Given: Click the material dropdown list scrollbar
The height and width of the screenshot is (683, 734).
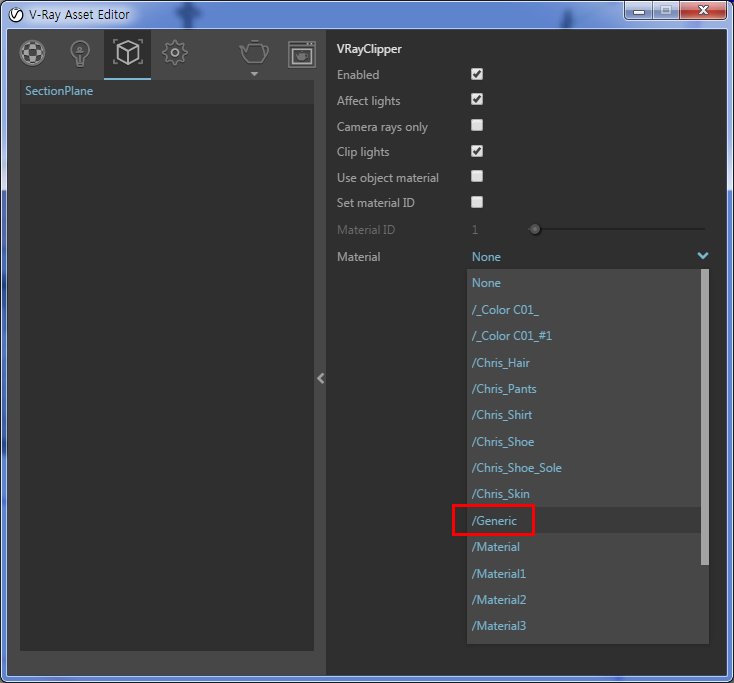Looking at the screenshot, I should point(705,417).
